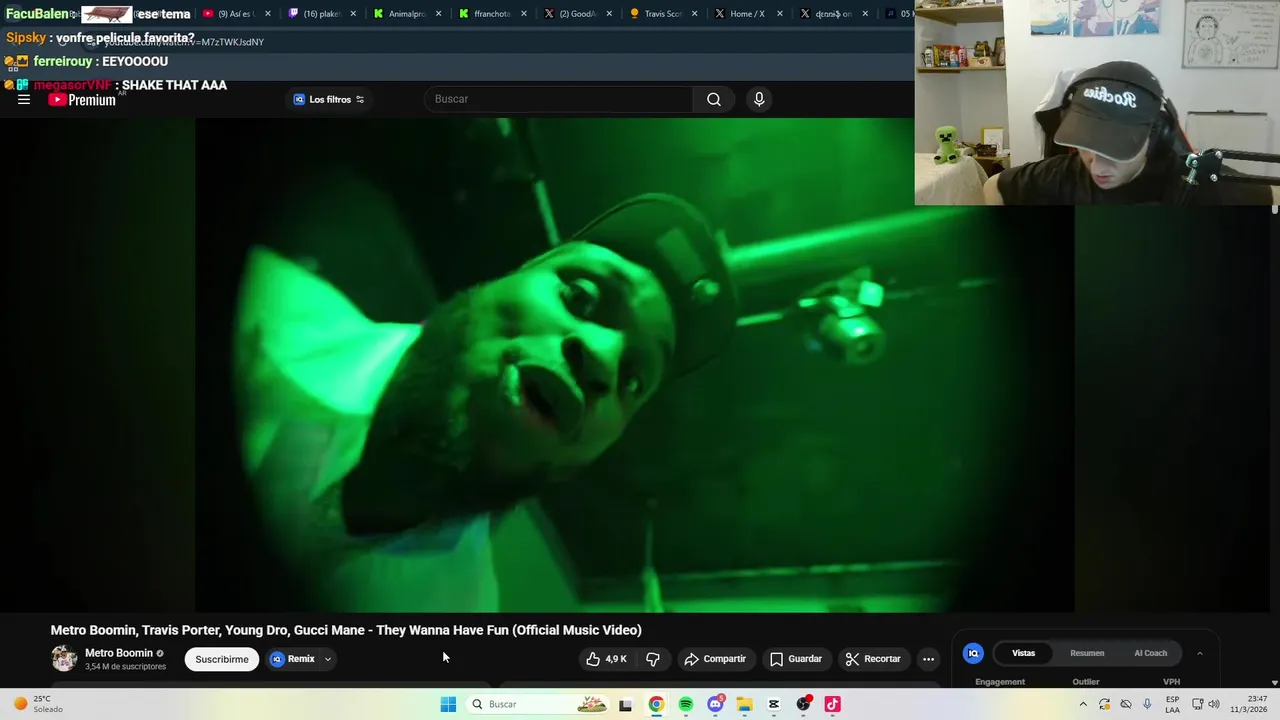Share the video via Compartir
Viewport: 1280px width, 720px height.
715,659
